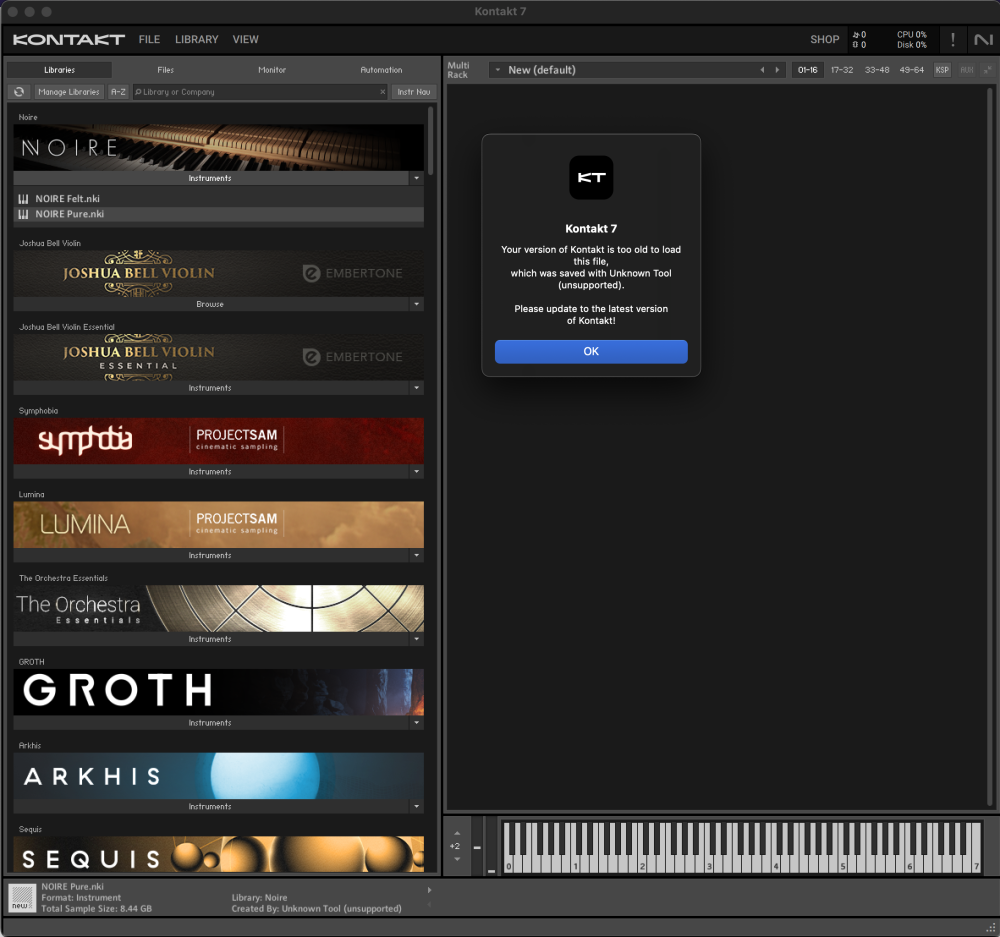Shift keyboard octave up arrow
The width and height of the screenshot is (1000, 937).
pyautogui.click(x=457, y=833)
